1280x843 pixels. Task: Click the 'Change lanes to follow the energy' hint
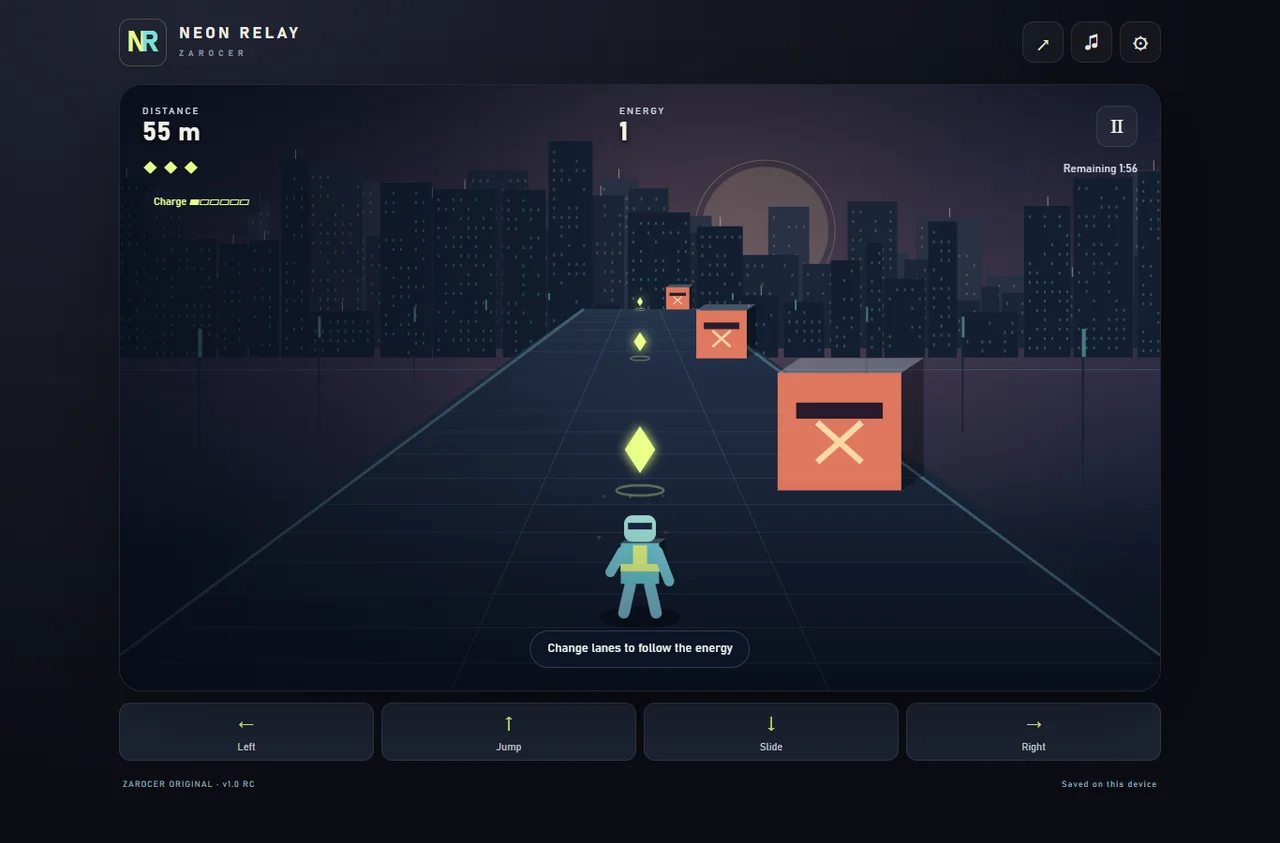pyautogui.click(x=640, y=648)
